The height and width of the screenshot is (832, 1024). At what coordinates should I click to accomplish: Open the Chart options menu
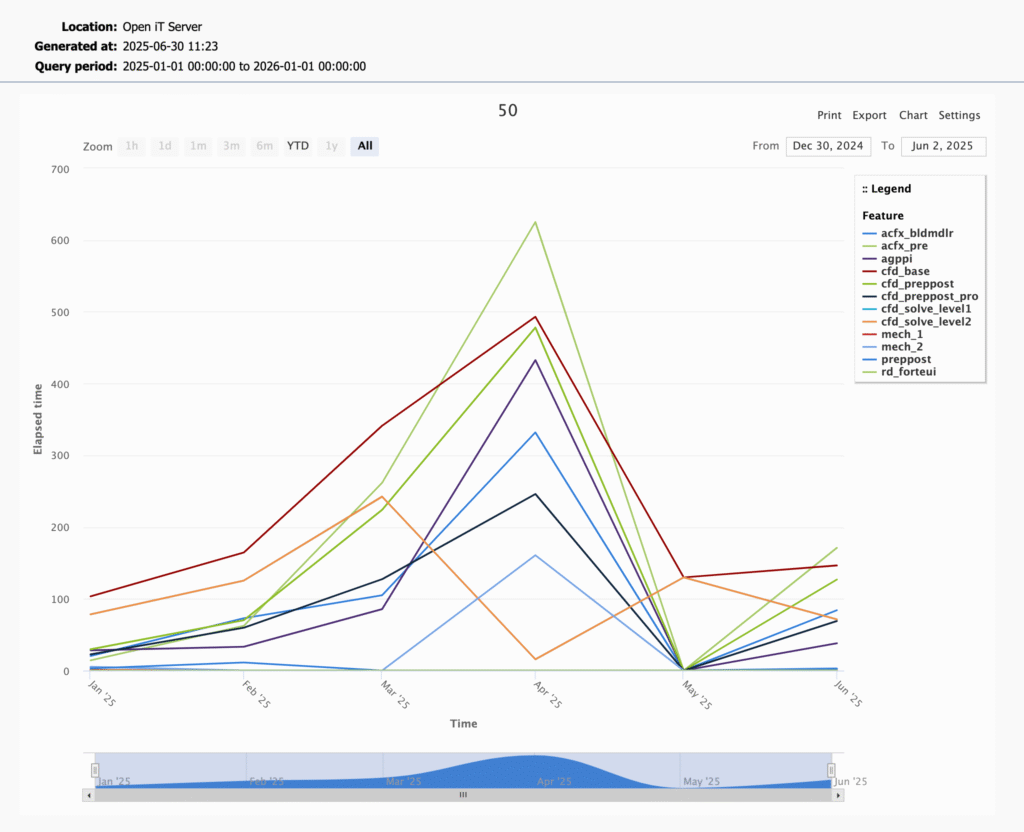tap(913, 115)
